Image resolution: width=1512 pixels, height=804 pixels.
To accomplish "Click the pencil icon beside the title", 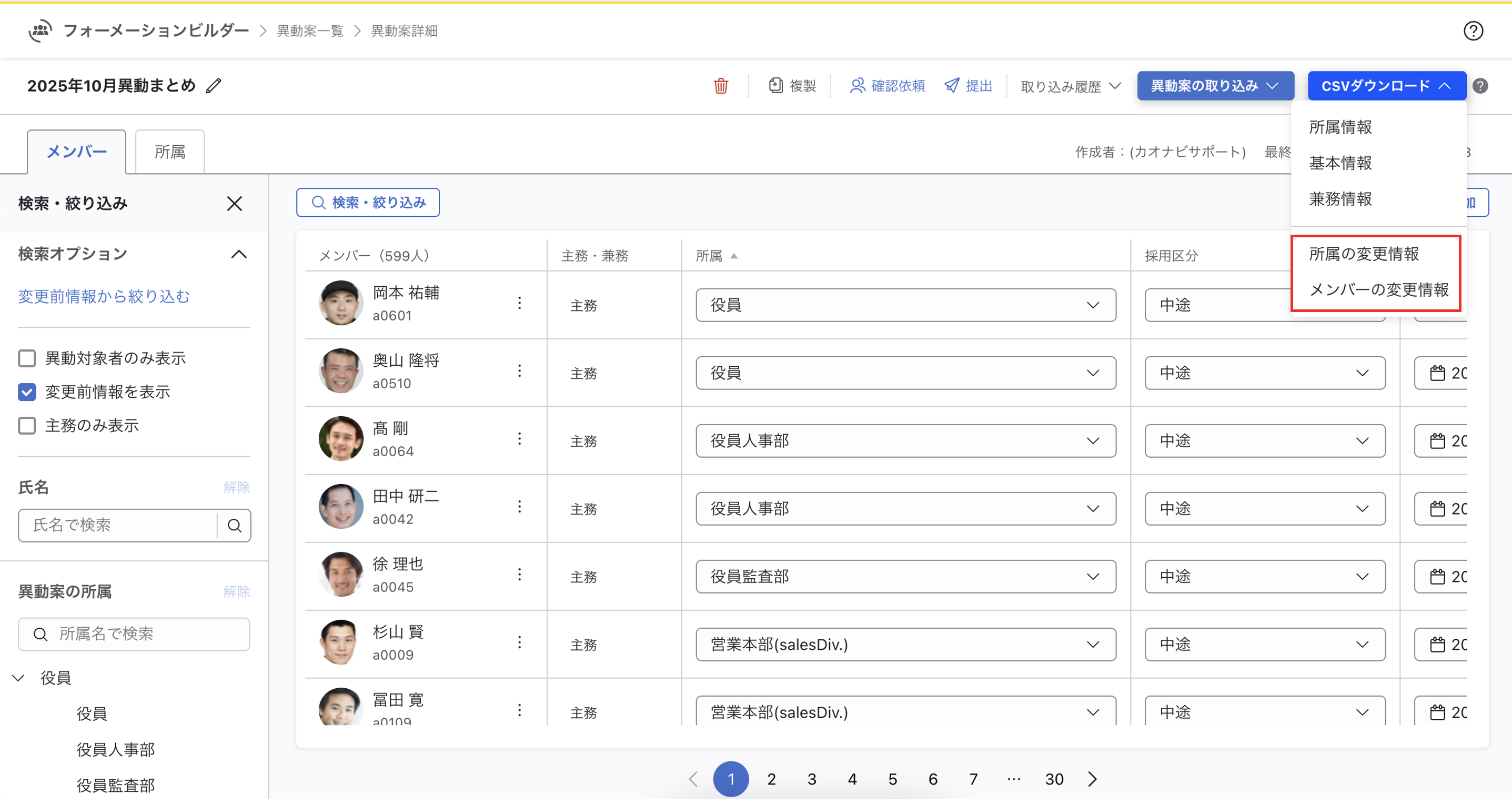I will [x=214, y=86].
